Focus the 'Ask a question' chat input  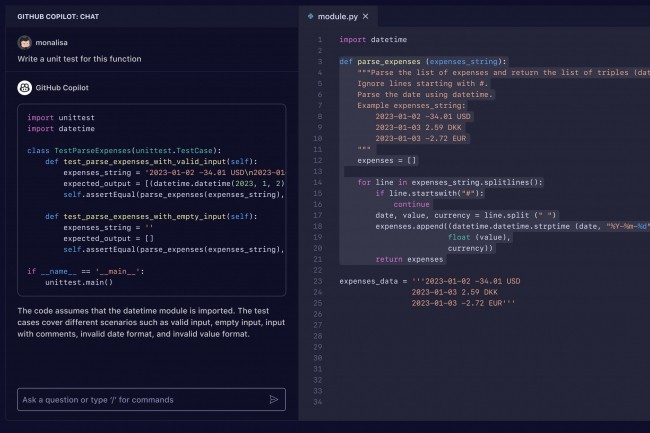point(140,399)
